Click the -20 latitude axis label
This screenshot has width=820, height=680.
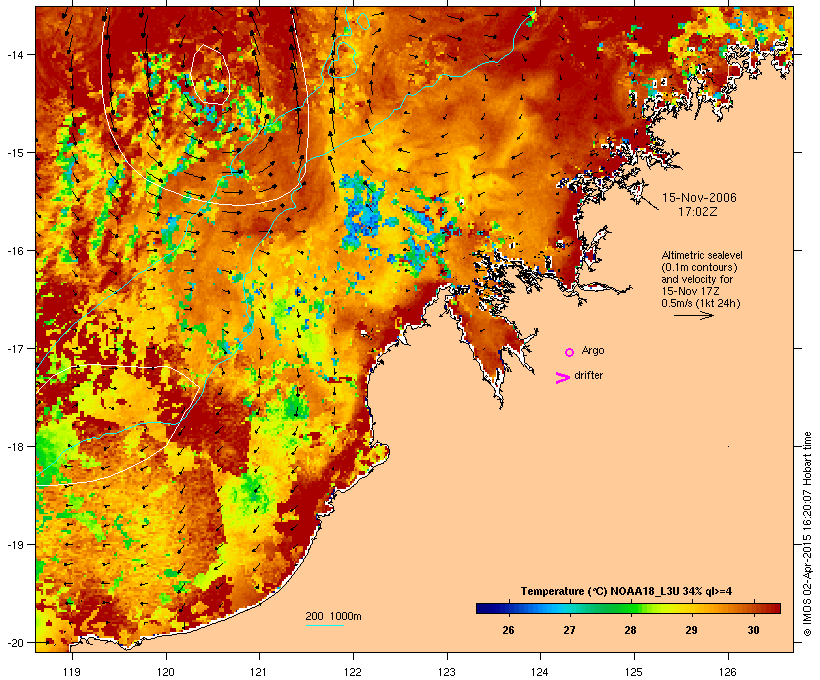(14, 642)
